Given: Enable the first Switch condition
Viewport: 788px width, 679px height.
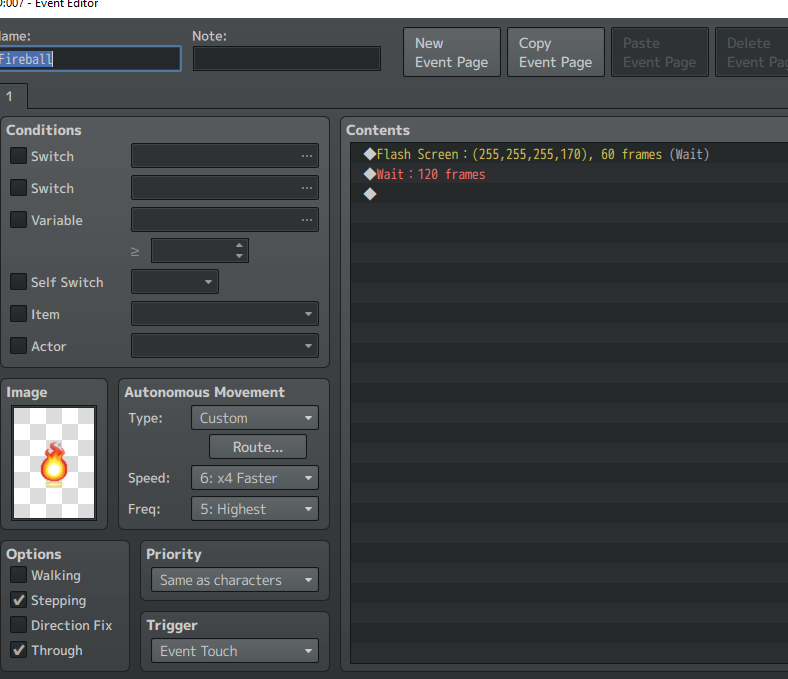Looking at the screenshot, I should [19, 156].
